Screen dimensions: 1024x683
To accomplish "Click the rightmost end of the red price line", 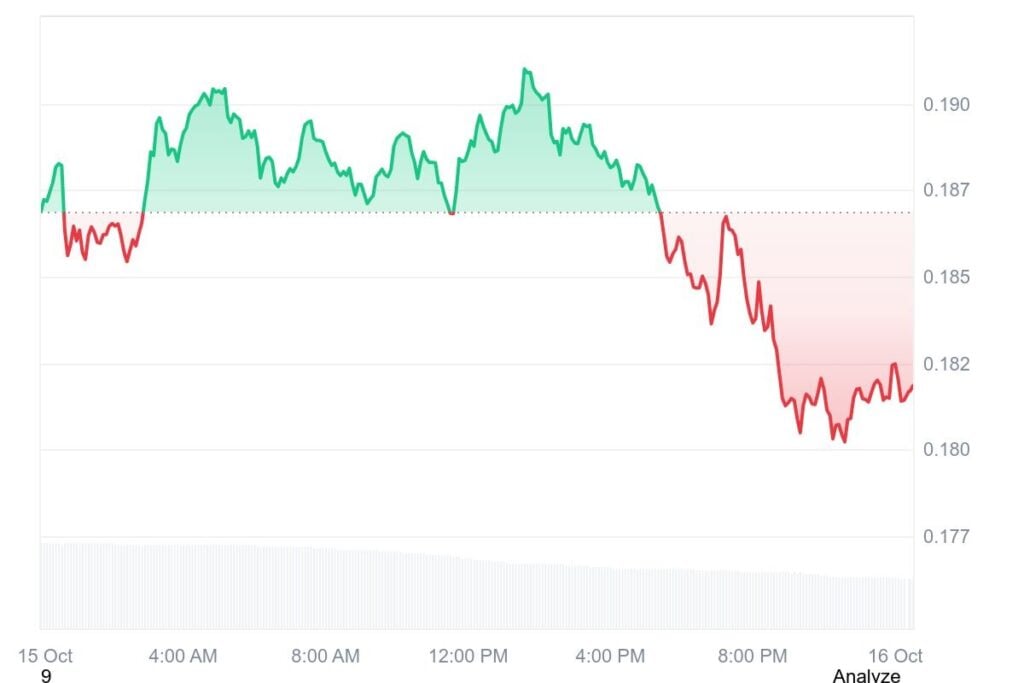I will click(912, 386).
